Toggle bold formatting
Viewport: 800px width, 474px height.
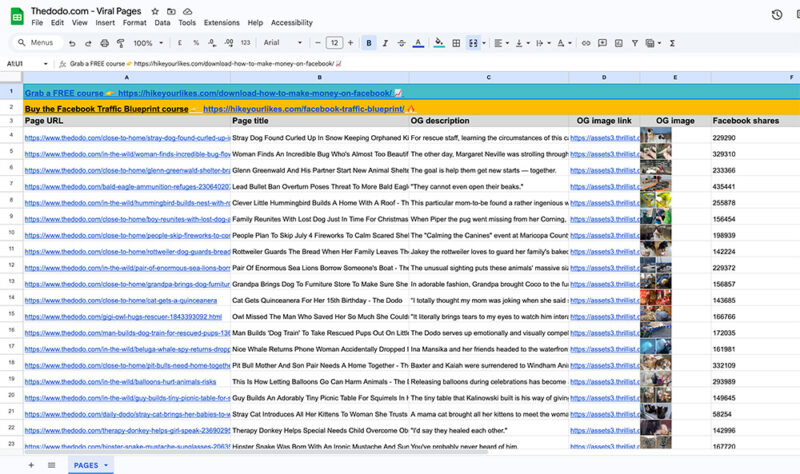(369, 43)
